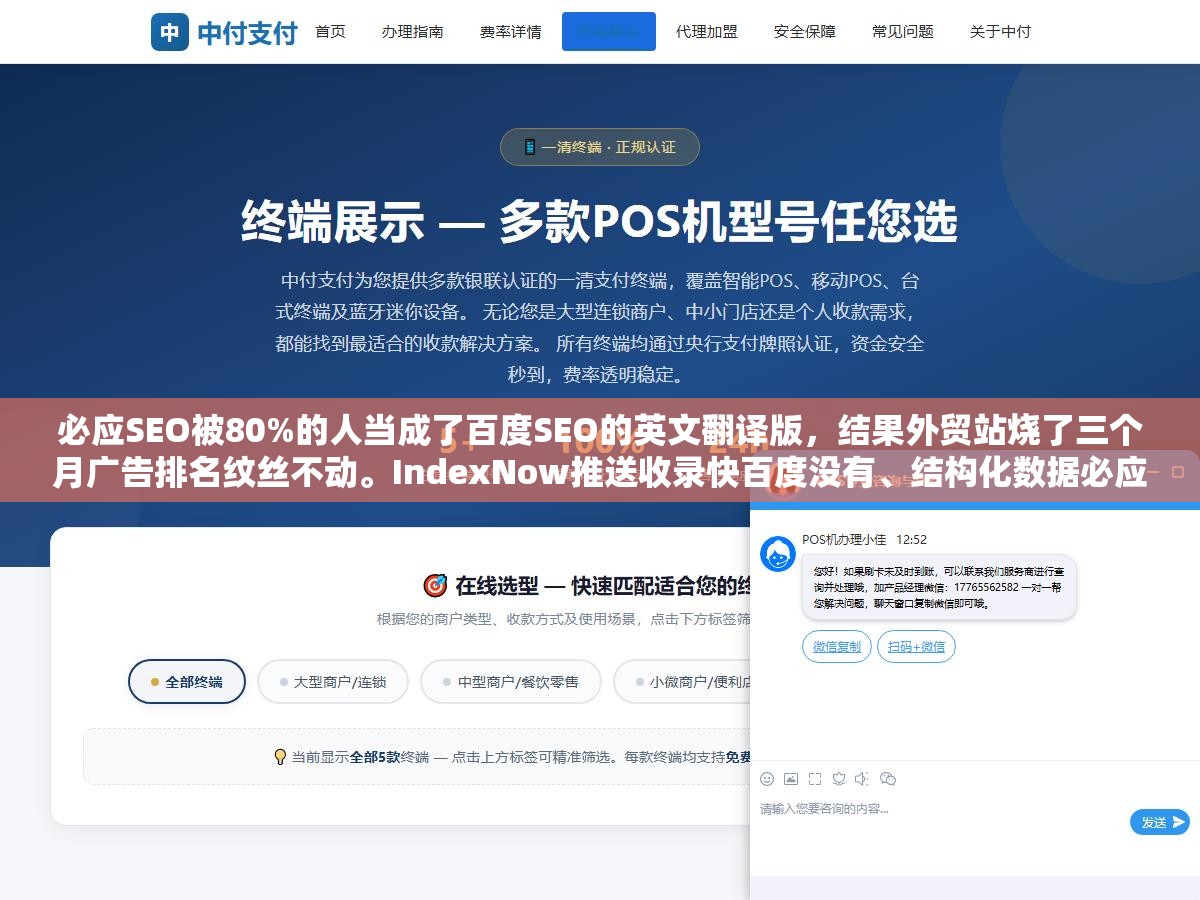Image resolution: width=1200 pixels, height=900 pixels.
Task: Open the emoji picker in chat
Action: click(767, 779)
